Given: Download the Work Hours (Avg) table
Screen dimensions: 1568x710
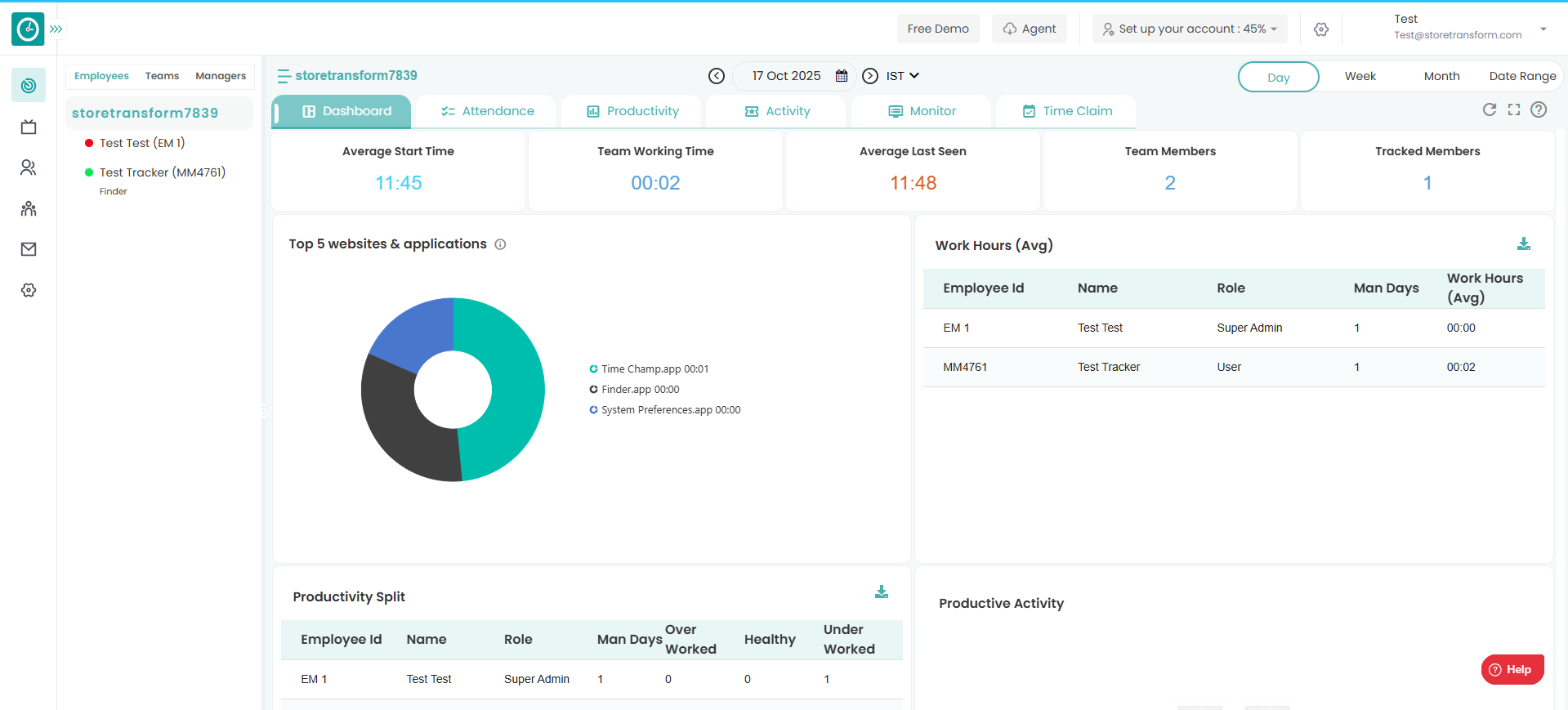Looking at the screenshot, I should click(x=1524, y=243).
